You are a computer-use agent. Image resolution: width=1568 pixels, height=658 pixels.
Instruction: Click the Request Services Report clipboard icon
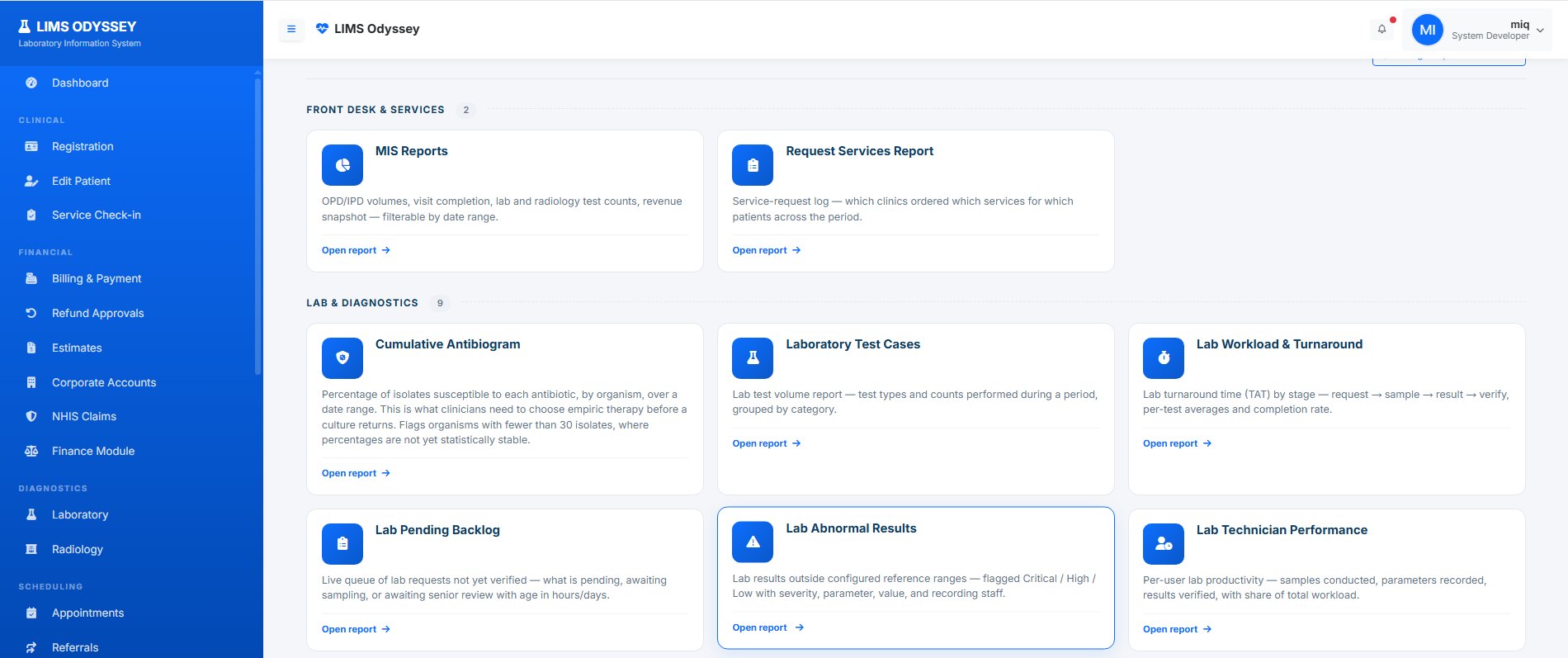point(753,165)
